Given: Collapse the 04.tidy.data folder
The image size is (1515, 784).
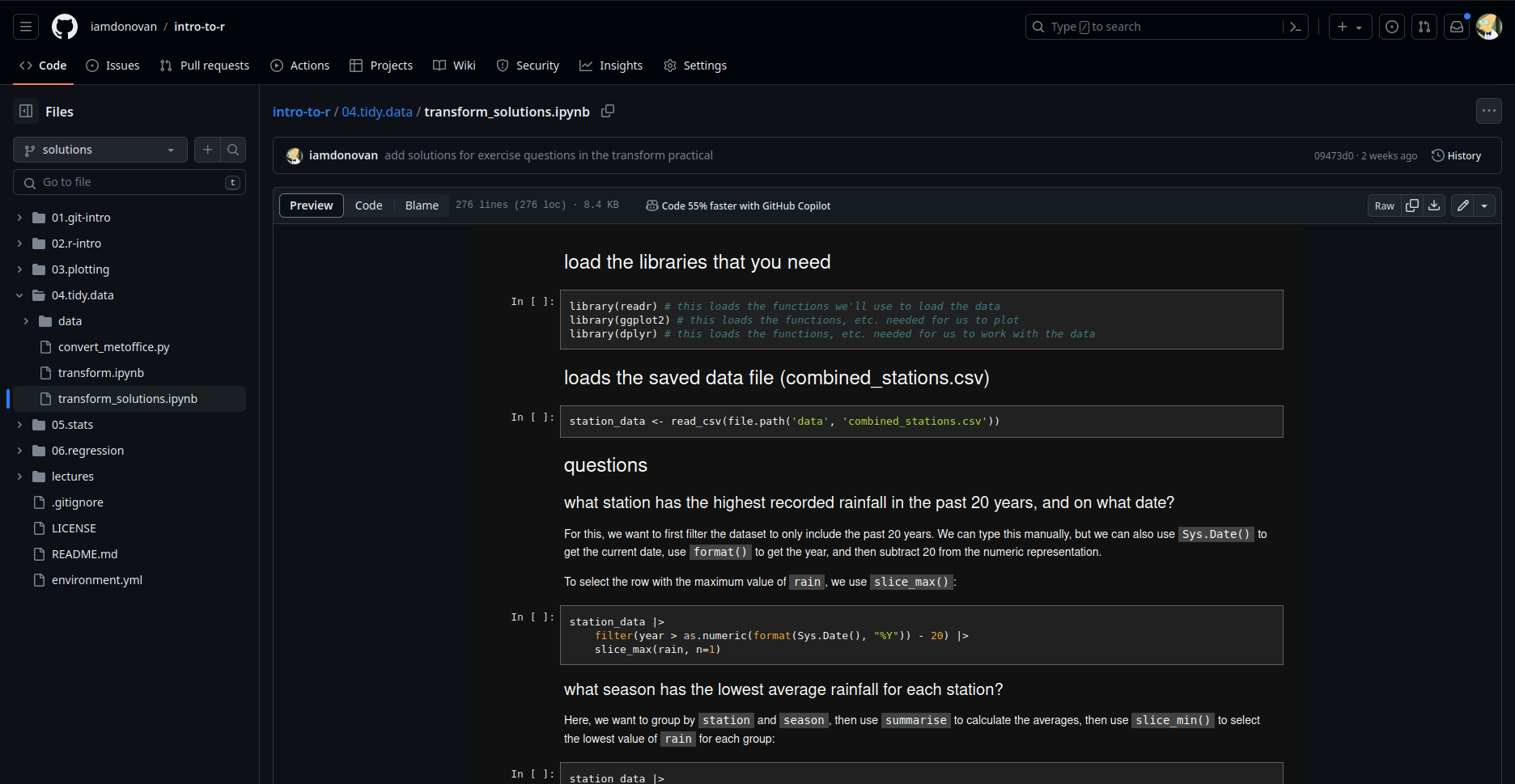Looking at the screenshot, I should coord(20,295).
